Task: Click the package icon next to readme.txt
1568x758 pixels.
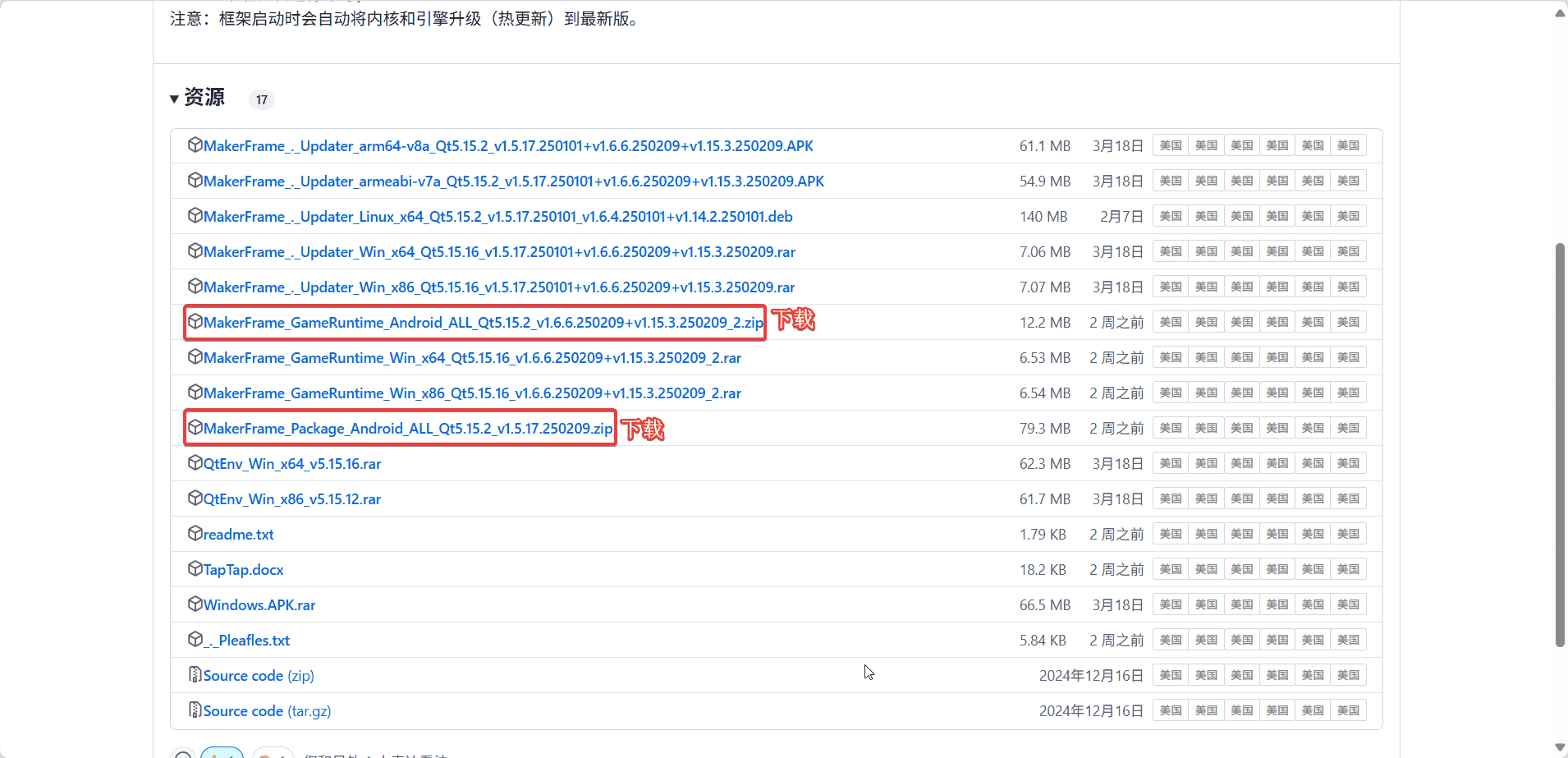Action: (195, 534)
